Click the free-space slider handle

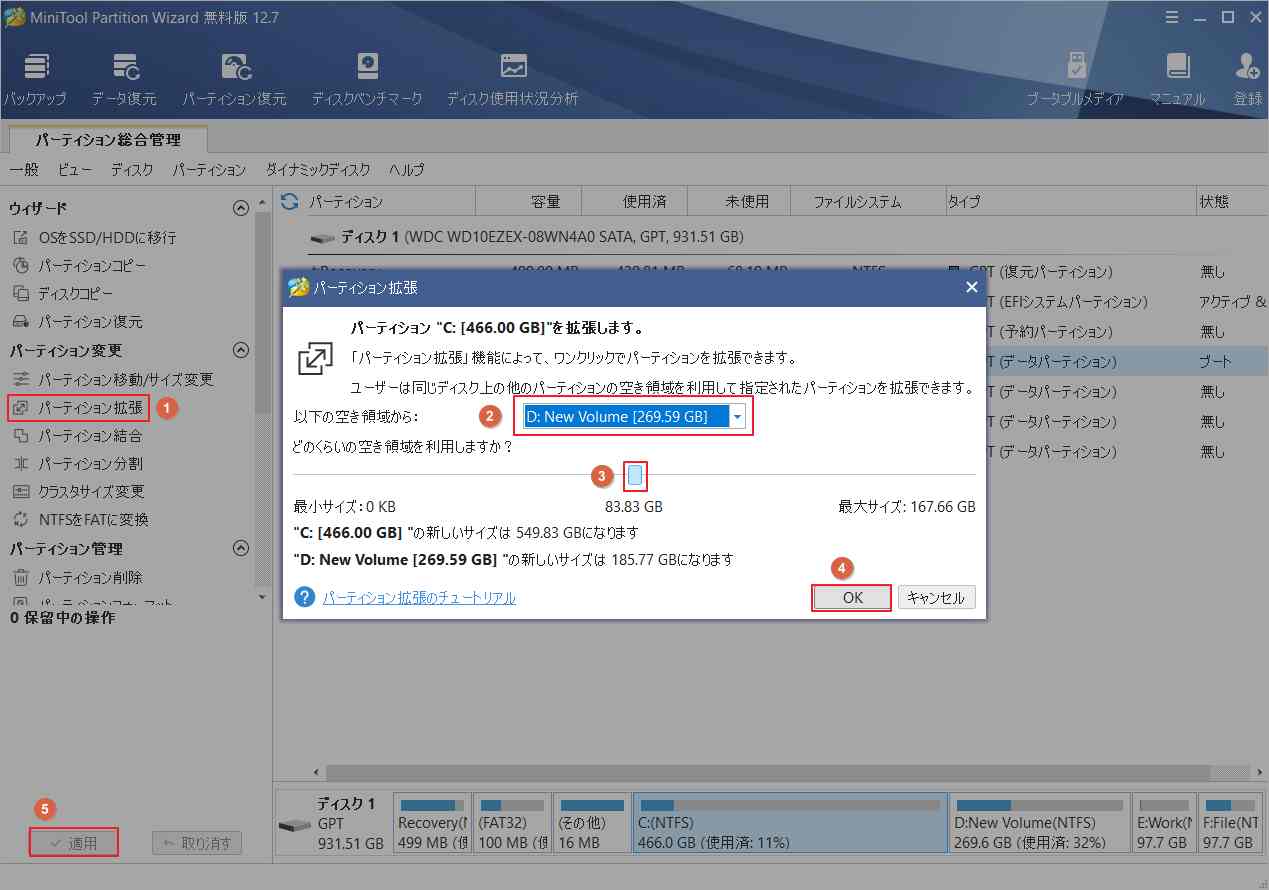point(635,475)
